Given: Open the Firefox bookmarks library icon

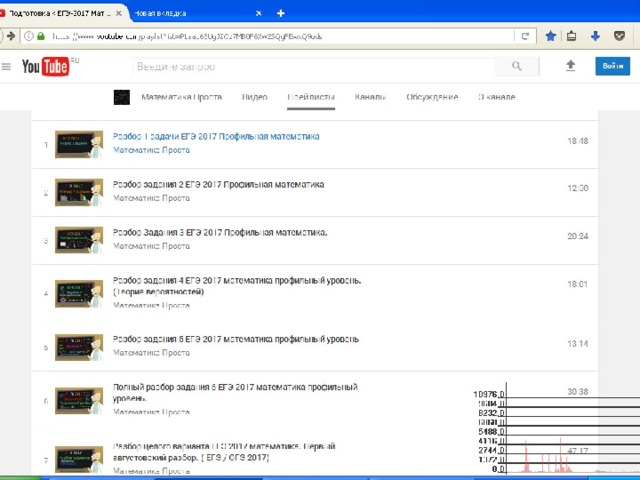Looking at the screenshot, I should 572,36.
